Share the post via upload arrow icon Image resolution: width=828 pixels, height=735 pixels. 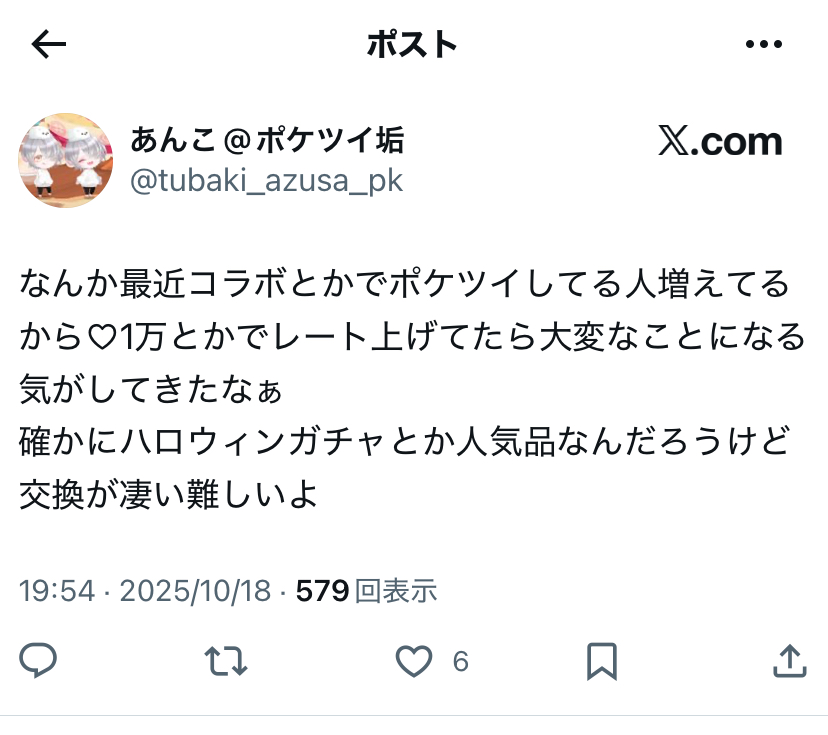click(x=789, y=661)
